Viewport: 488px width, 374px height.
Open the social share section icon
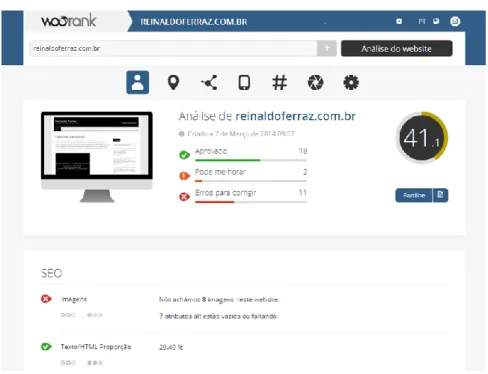[209, 82]
